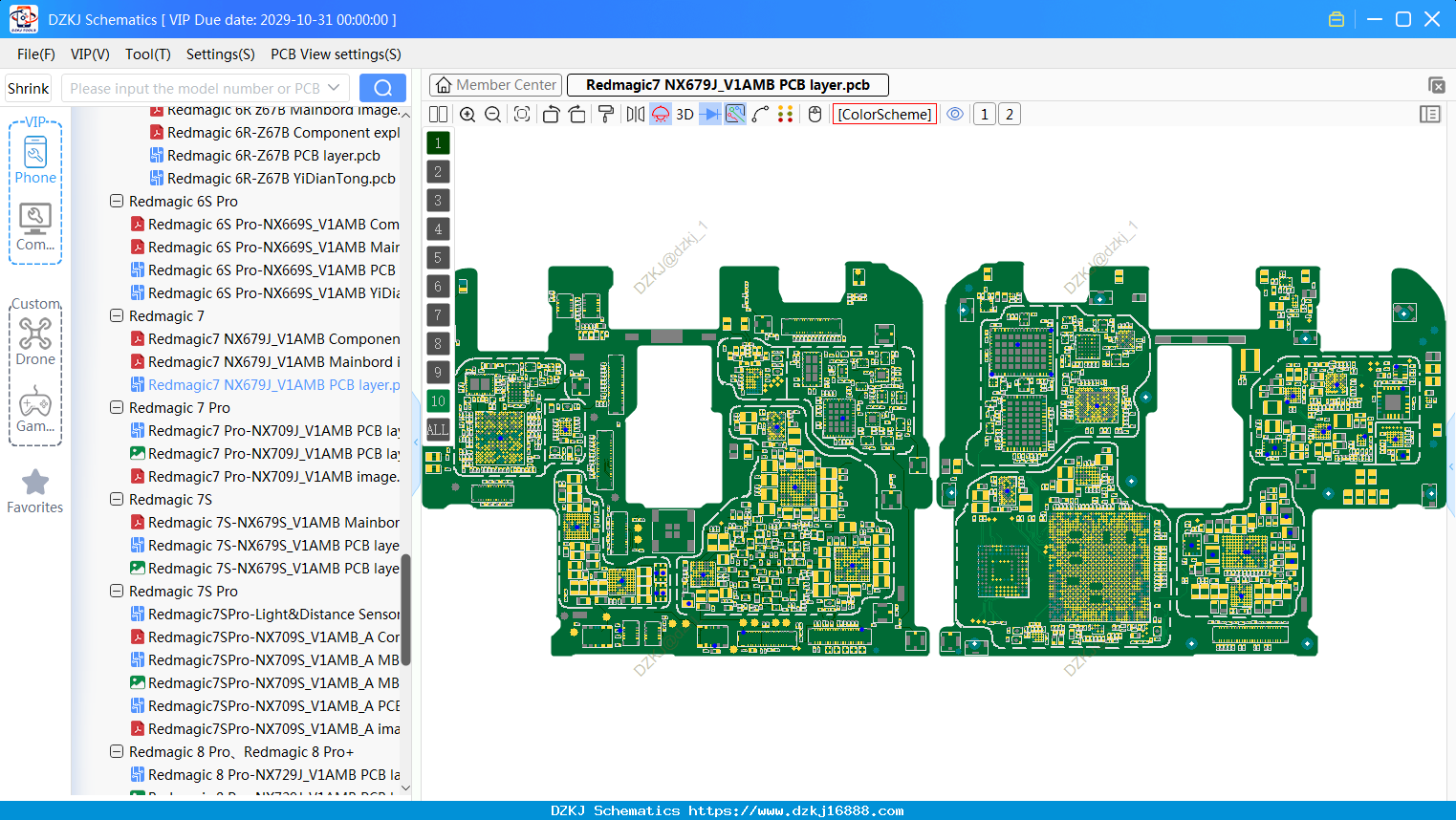The image size is (1456, 820).
Task: Open Favorites
Action: click(x=35, y=492)
